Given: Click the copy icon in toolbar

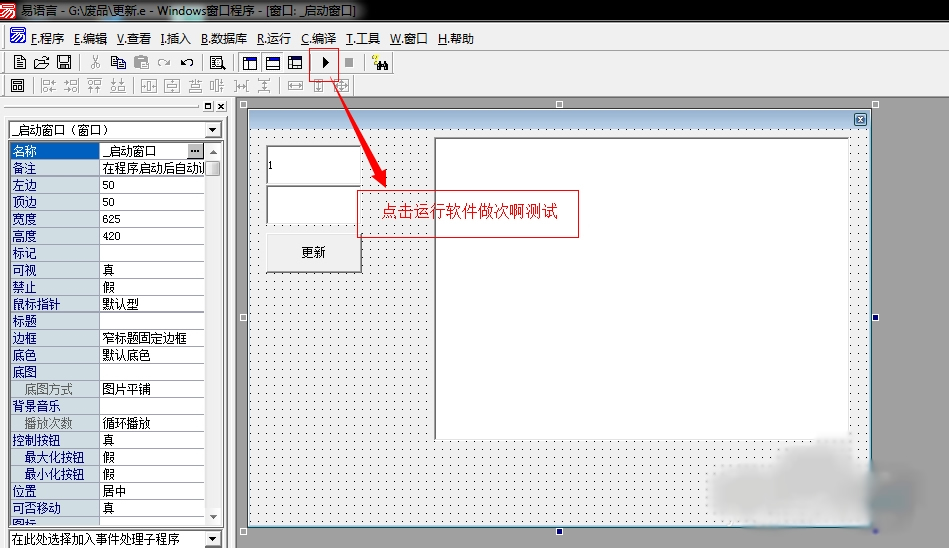Looking at the screenshot, I should click(118, 62).
